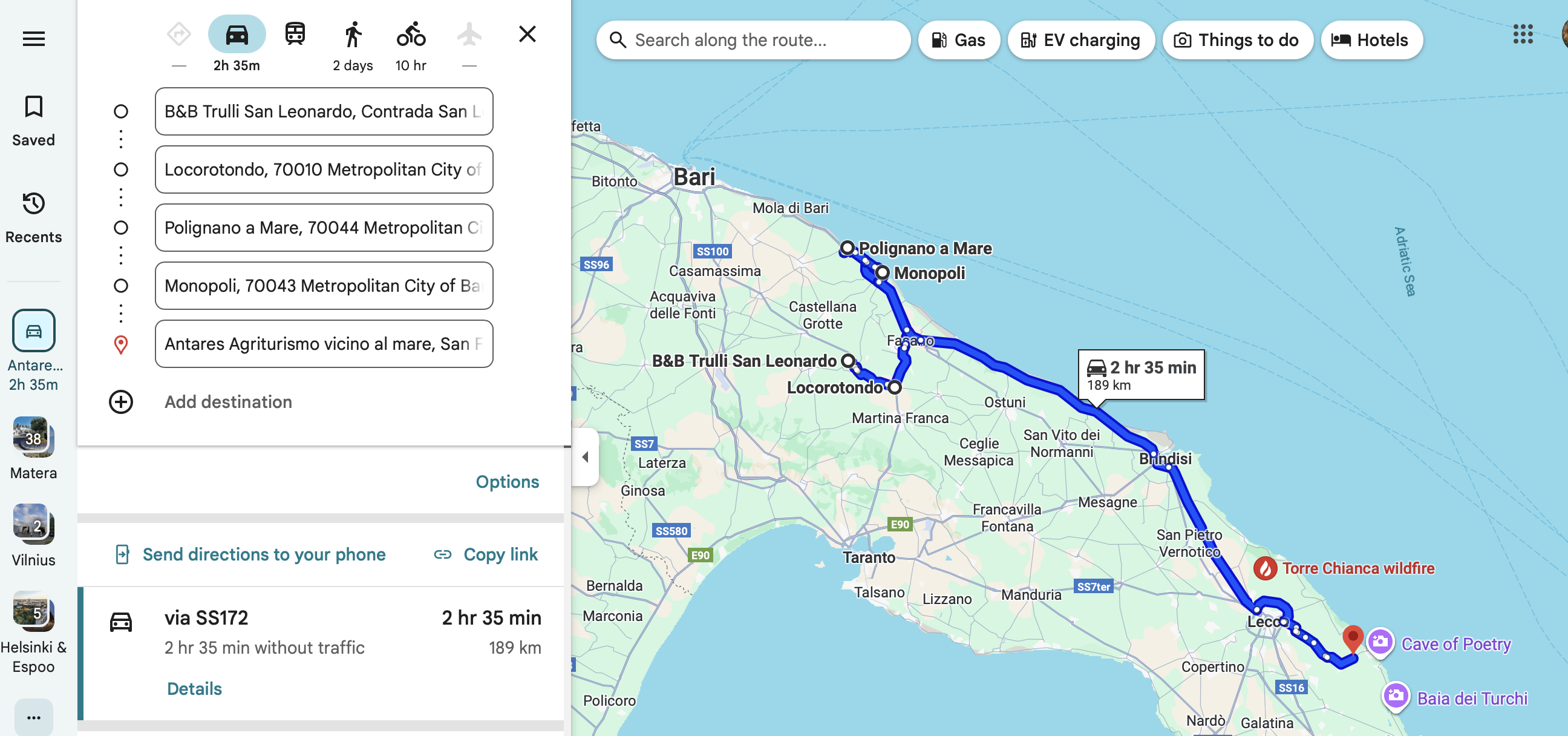Screen dimensions: 1568x736
Task: Click the Add destination plus icon
Action: click(x=120, y=402)
